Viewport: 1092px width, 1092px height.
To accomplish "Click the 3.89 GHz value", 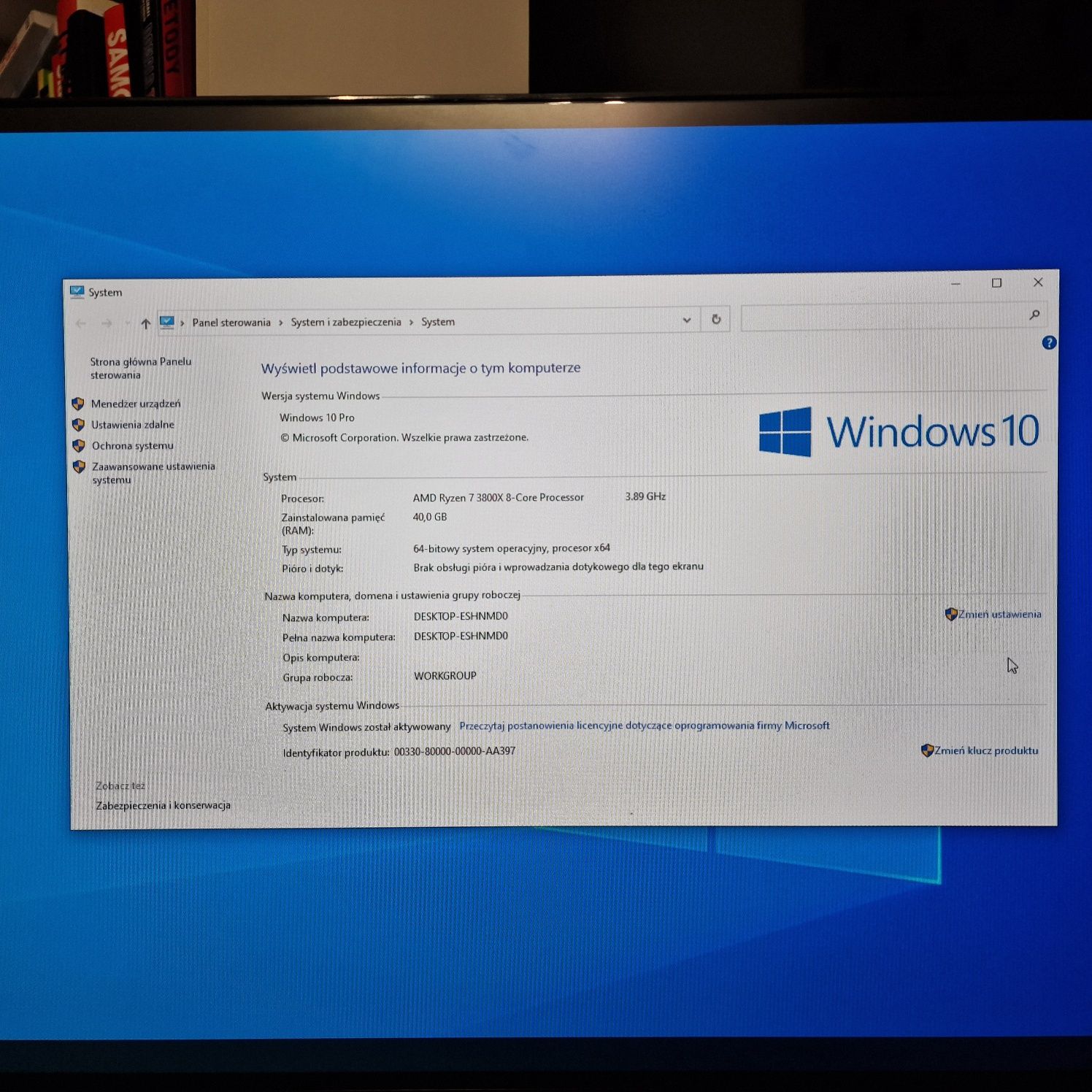I will [x=645, y=496].
